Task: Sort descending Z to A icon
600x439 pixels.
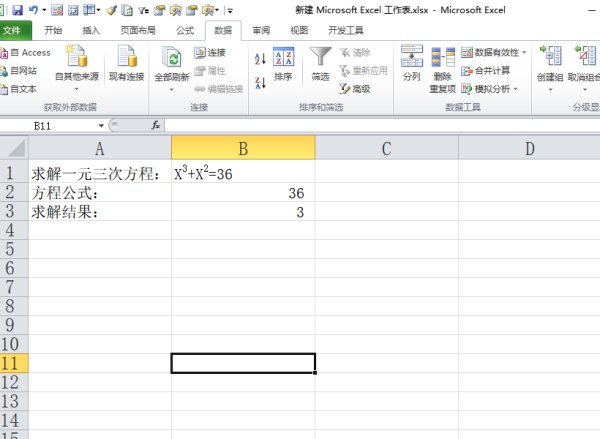Action: point(260,83)
